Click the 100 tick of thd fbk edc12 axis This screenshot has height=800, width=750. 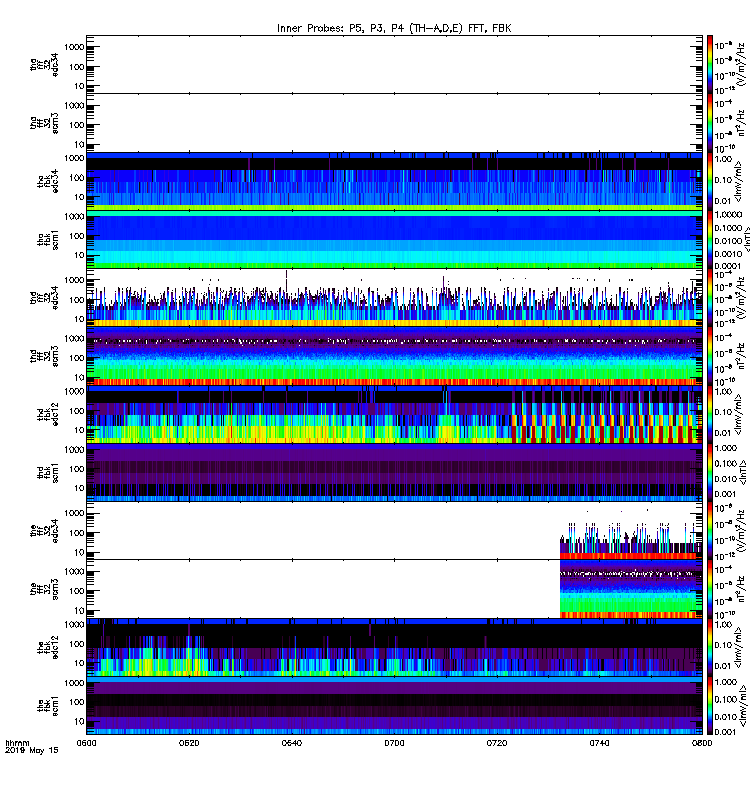coord(77,411)
